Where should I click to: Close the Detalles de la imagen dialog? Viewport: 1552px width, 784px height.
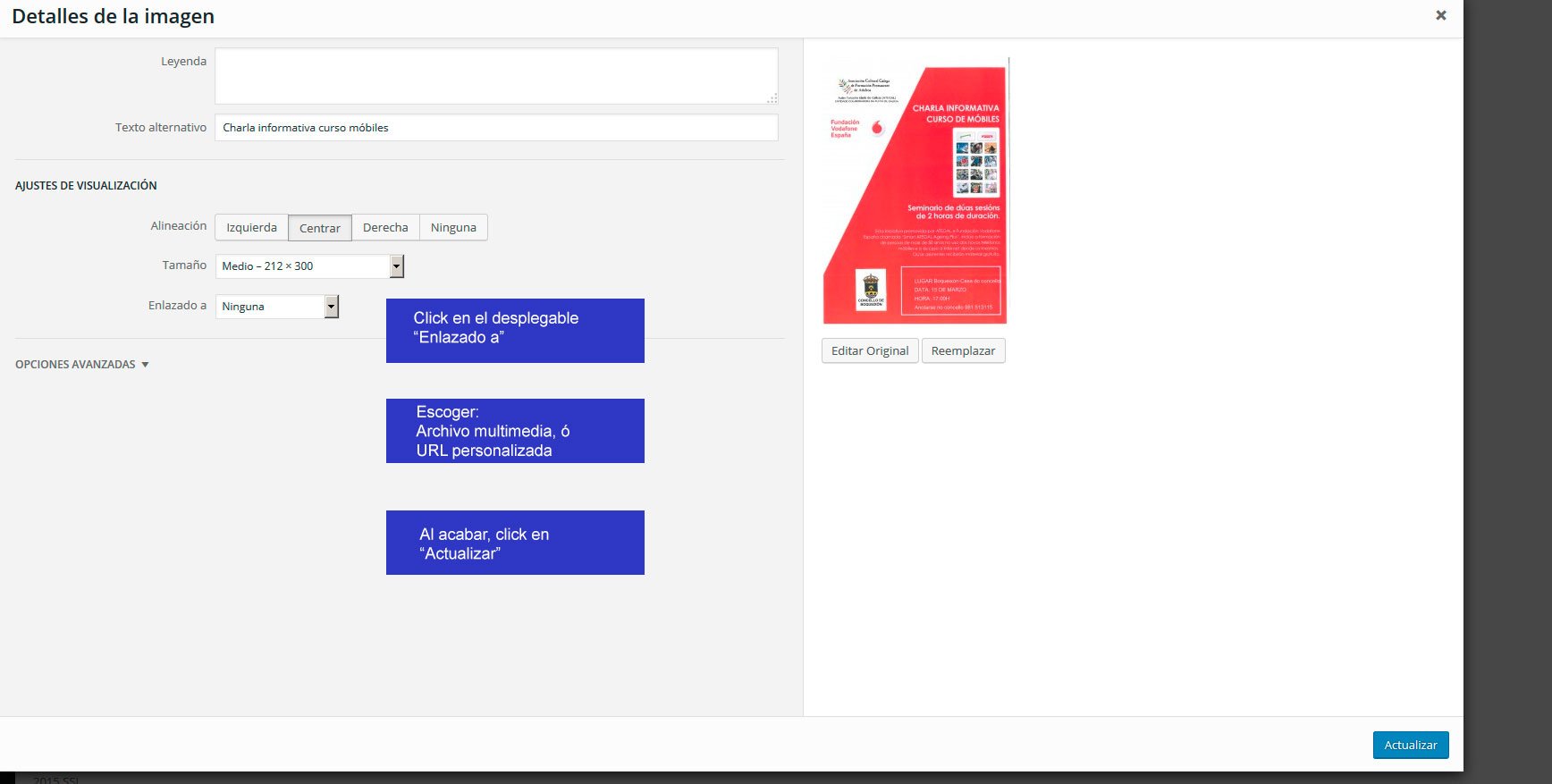pyautogui.click(x=1440, y=15)
